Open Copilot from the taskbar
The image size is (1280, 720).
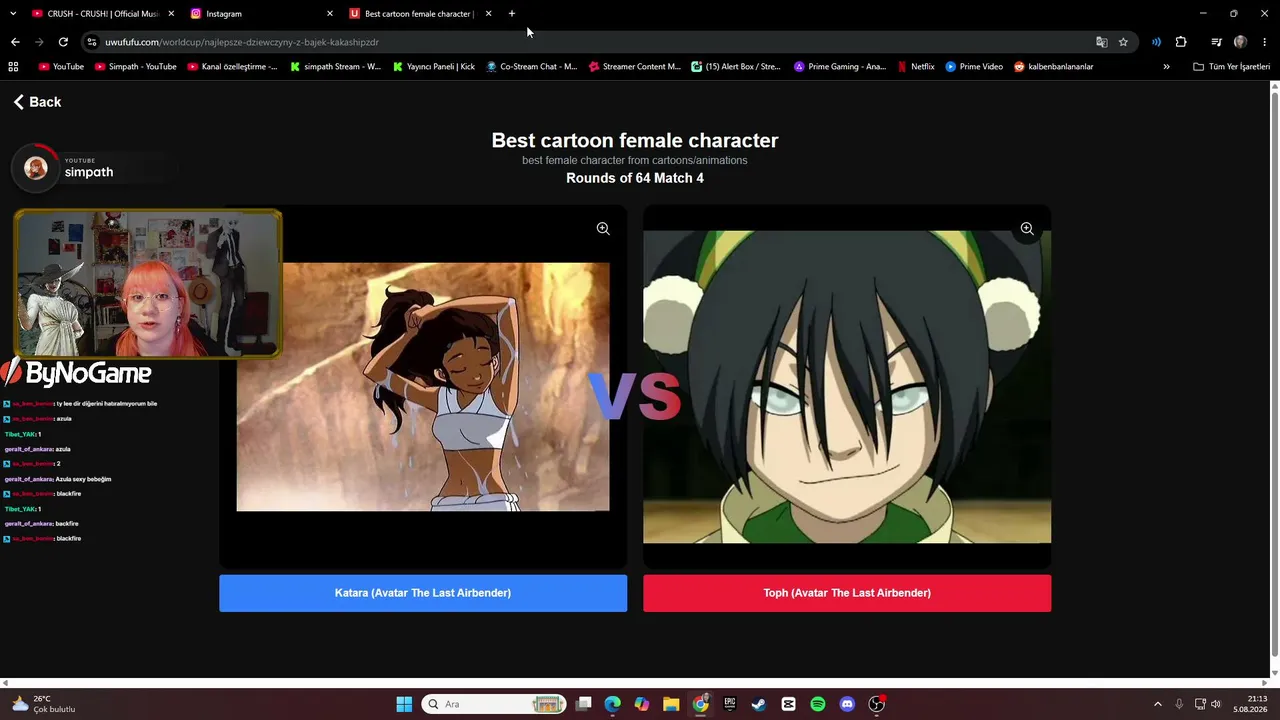[642, 704]
